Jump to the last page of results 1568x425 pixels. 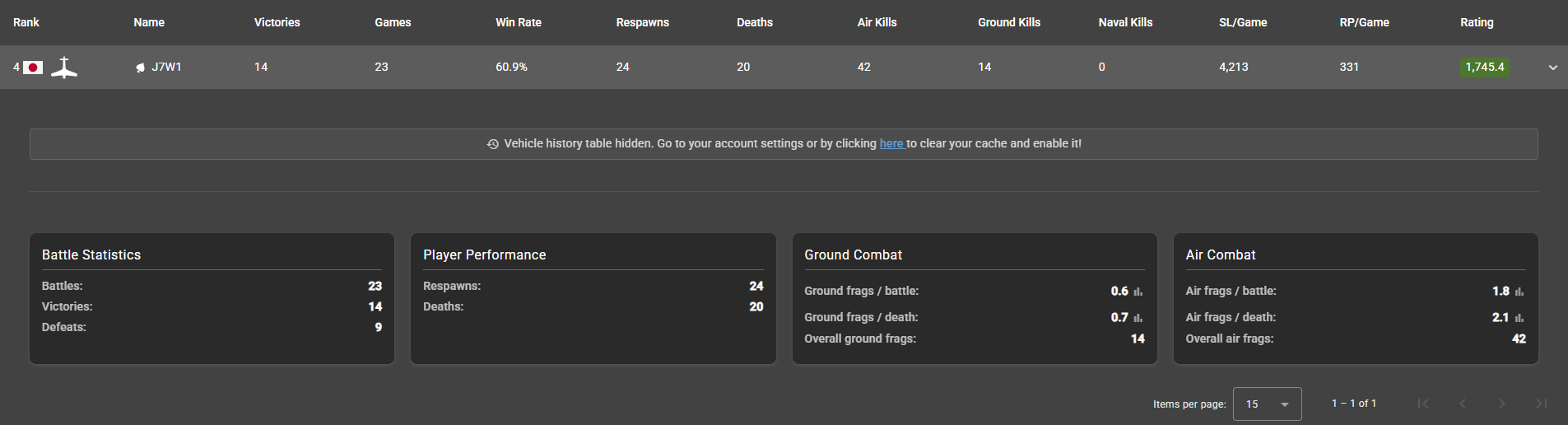pyautogui.click(x=1541, y=404)
